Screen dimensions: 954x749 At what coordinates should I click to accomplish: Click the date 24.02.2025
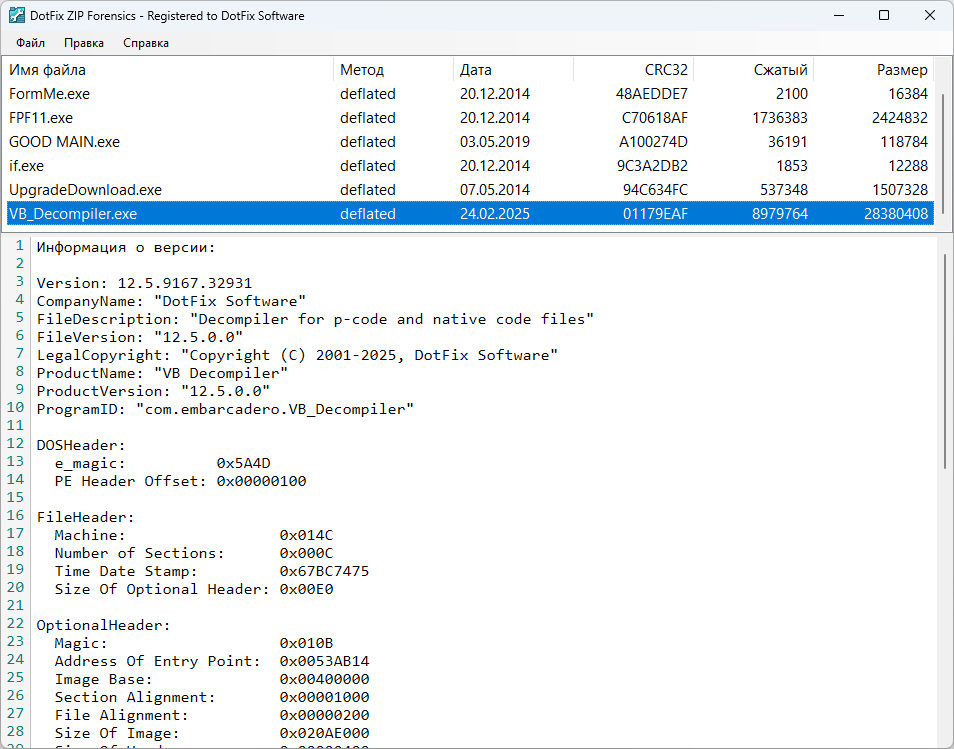pos(495,214)
